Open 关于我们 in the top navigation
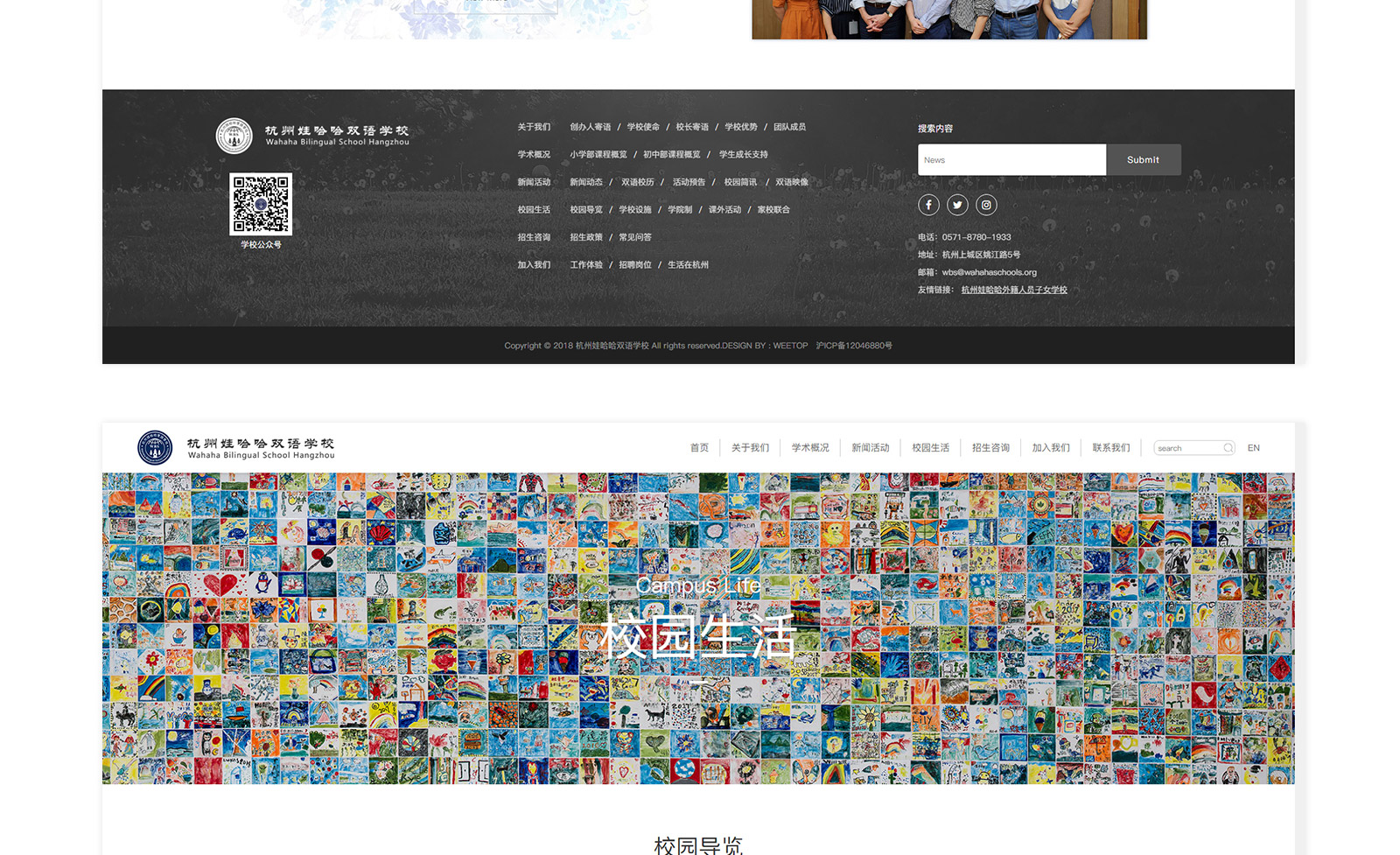The width and height of the screenshot is (1400, 855). coord(750,448)
